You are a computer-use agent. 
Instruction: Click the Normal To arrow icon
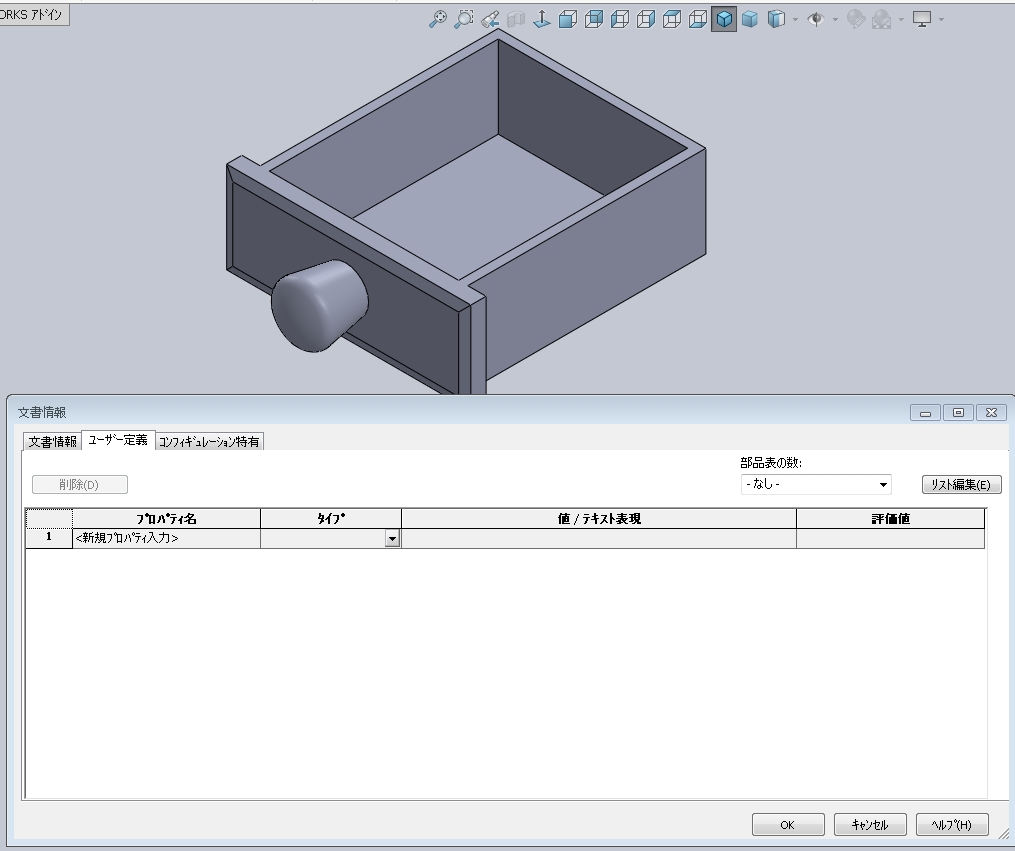pyautogui.click(x=541, y=19)
